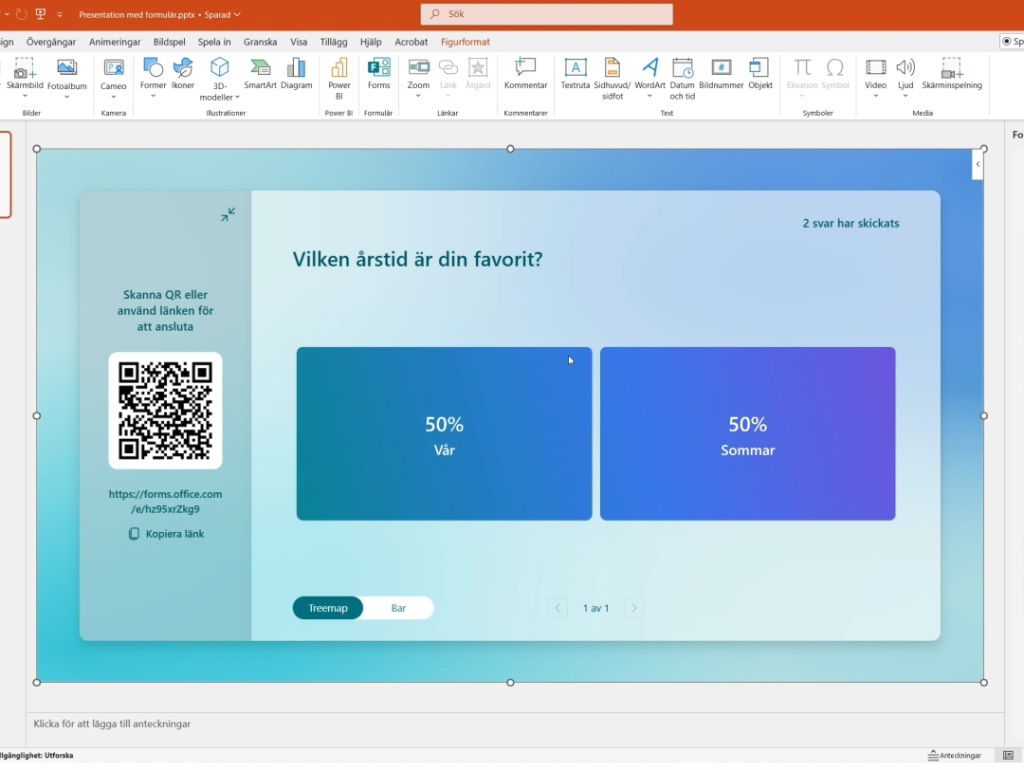Start slideshow from quick access toolbar
1024x770 pixels.
coord(40,14)
